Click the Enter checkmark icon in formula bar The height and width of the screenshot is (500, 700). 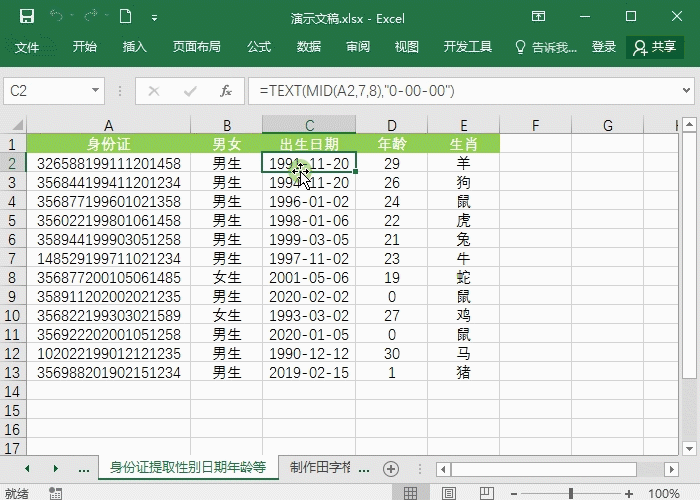190,91
